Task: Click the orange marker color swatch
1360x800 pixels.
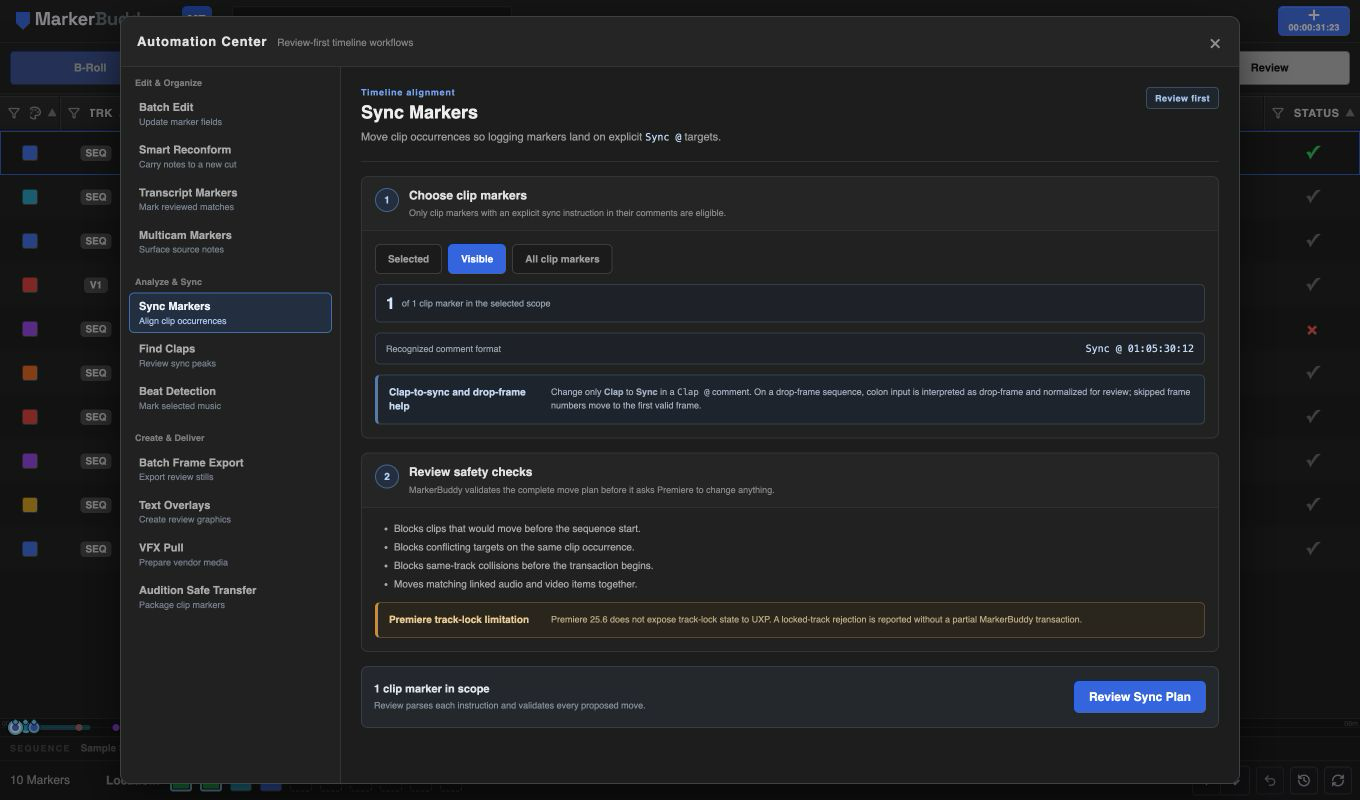Action: (x=30, y=373)
